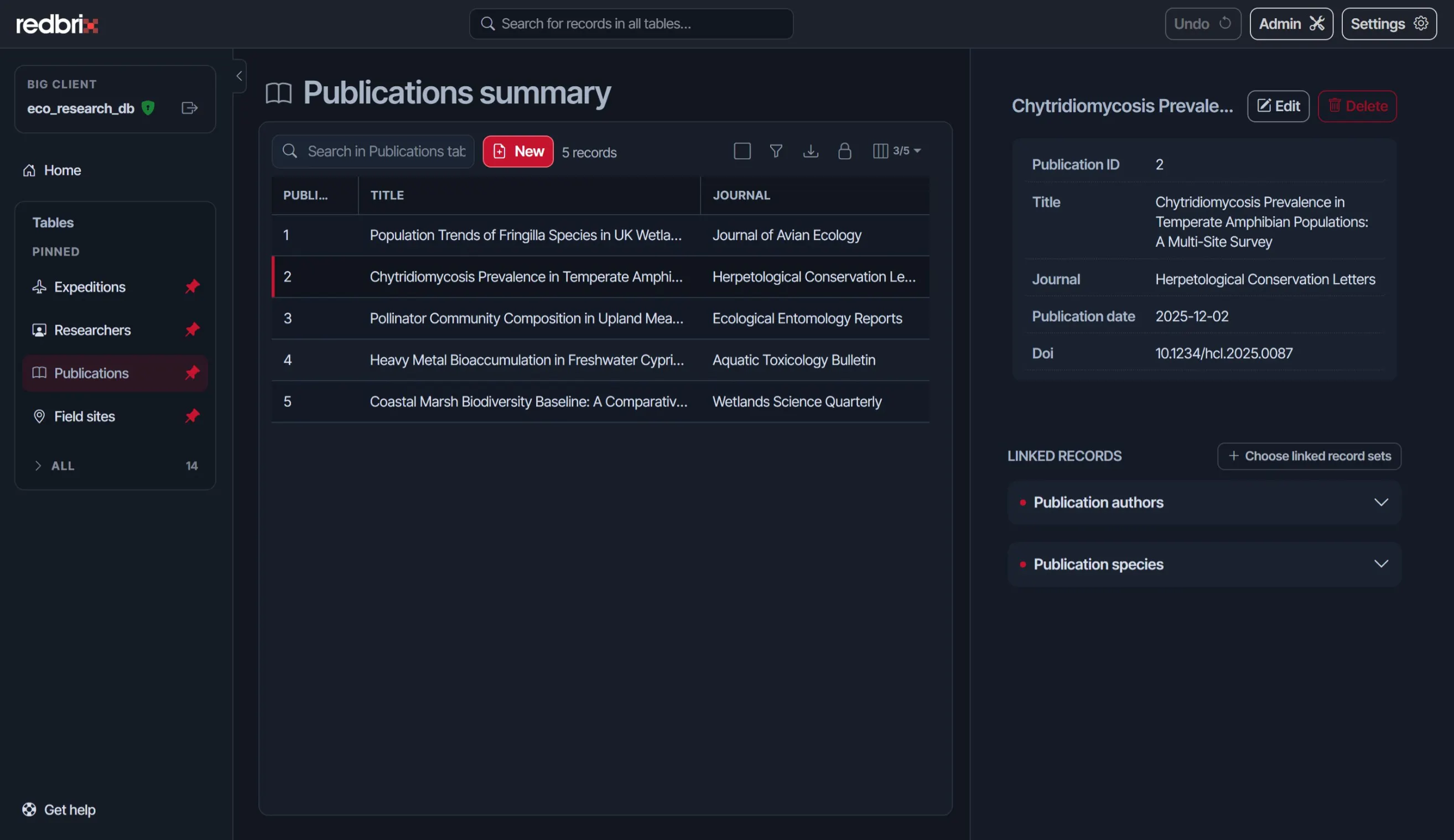Viewport: 1454px width, 840px height.
Task: Select the Heavy Metal Bioaccumulation row
Action: [600, 359]
